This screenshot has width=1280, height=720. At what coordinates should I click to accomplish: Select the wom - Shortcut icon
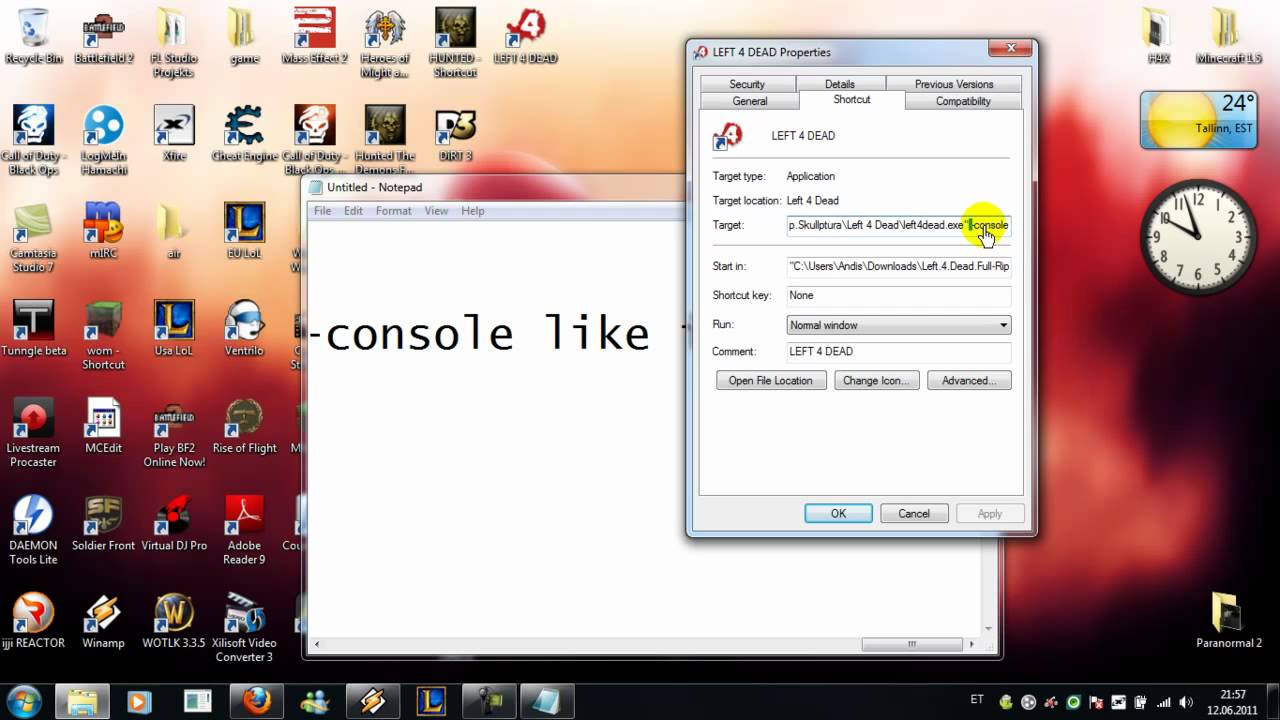point(103,335)
